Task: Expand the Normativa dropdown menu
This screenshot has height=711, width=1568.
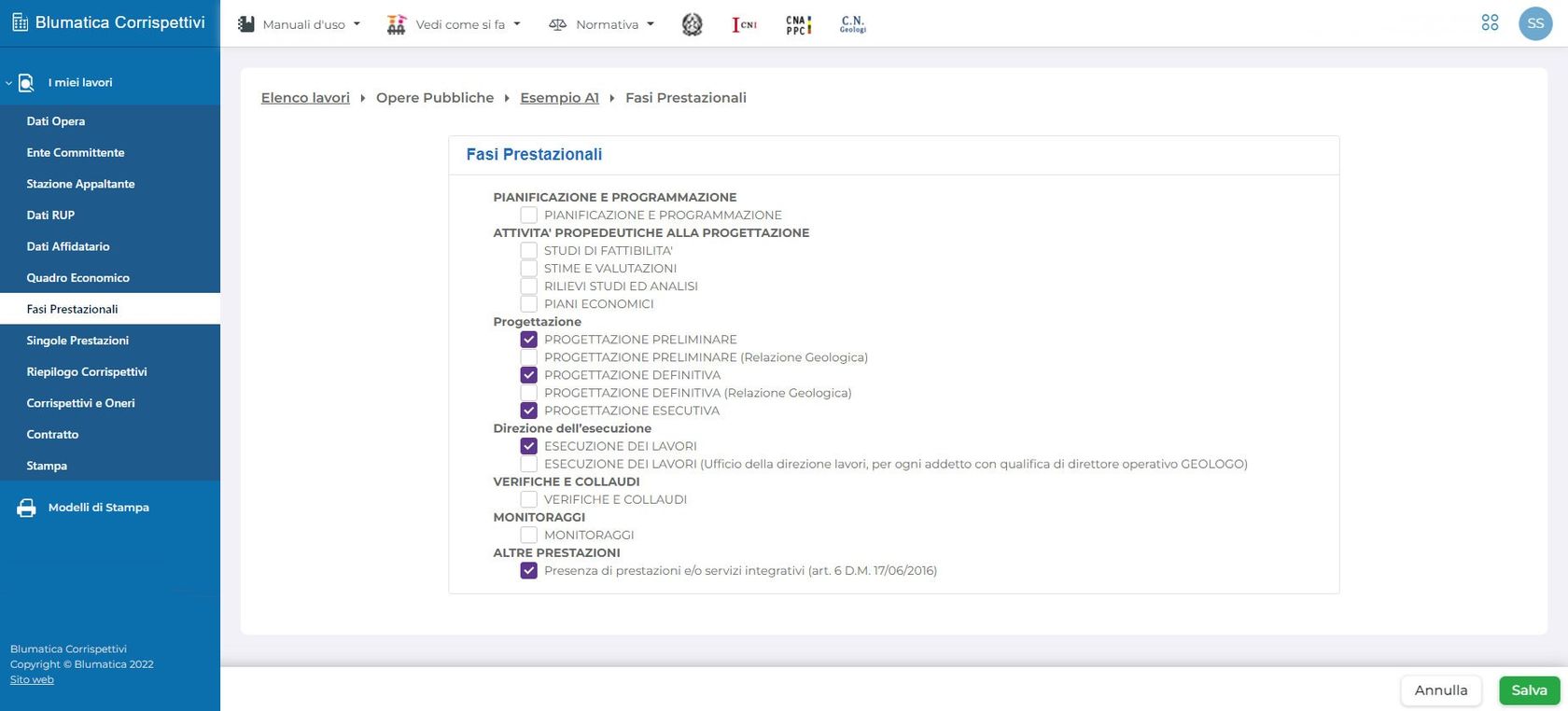Action: pyautogui.click(x=602, y=24)
